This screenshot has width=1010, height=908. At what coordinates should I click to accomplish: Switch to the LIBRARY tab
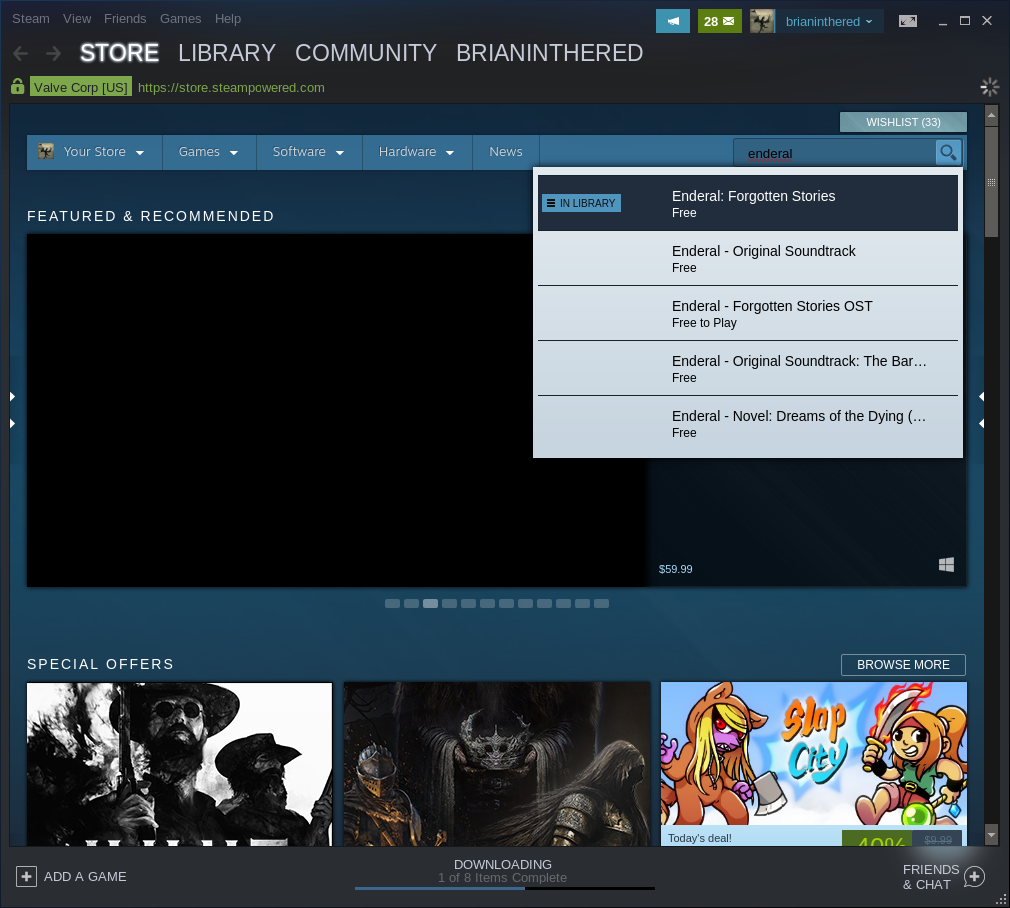coord(227,53)
